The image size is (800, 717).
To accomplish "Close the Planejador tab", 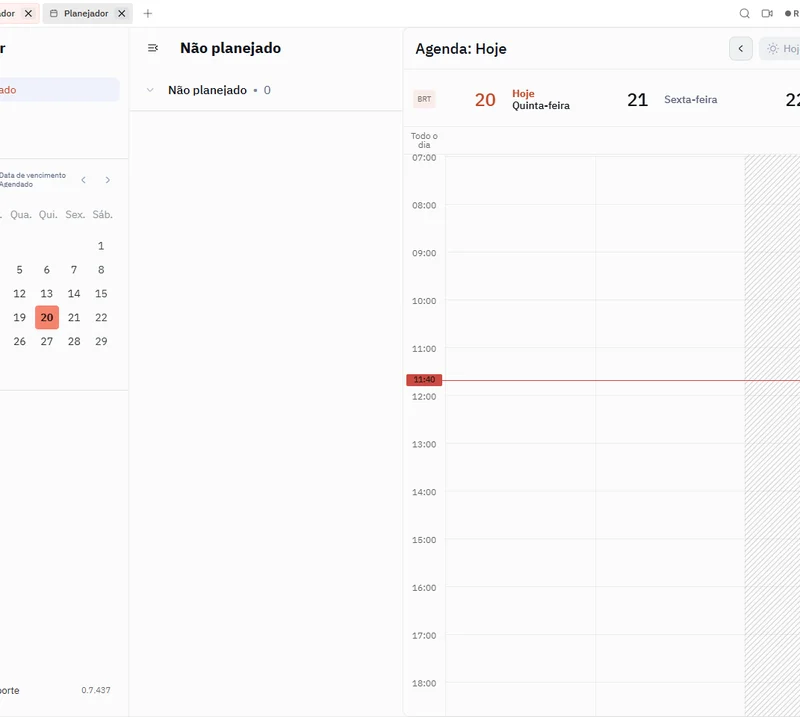I will [121, 13].
